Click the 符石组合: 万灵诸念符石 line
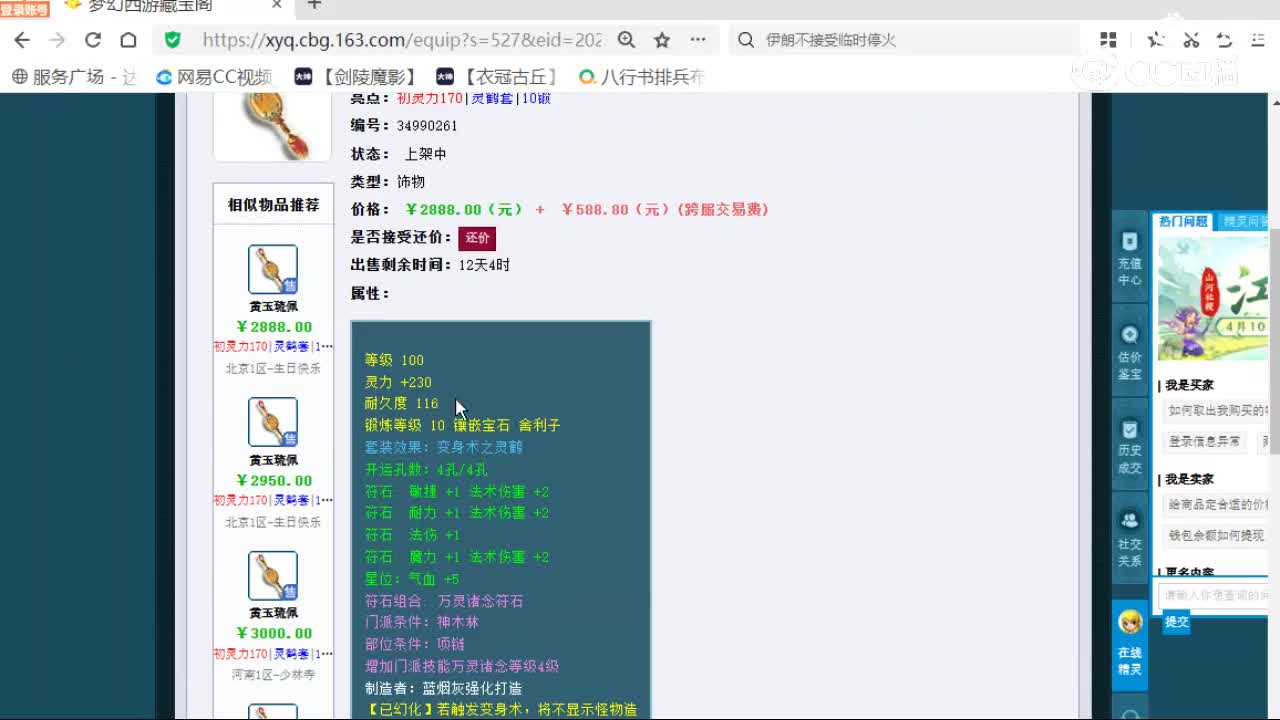1280x720 pixels. point(444,601)
